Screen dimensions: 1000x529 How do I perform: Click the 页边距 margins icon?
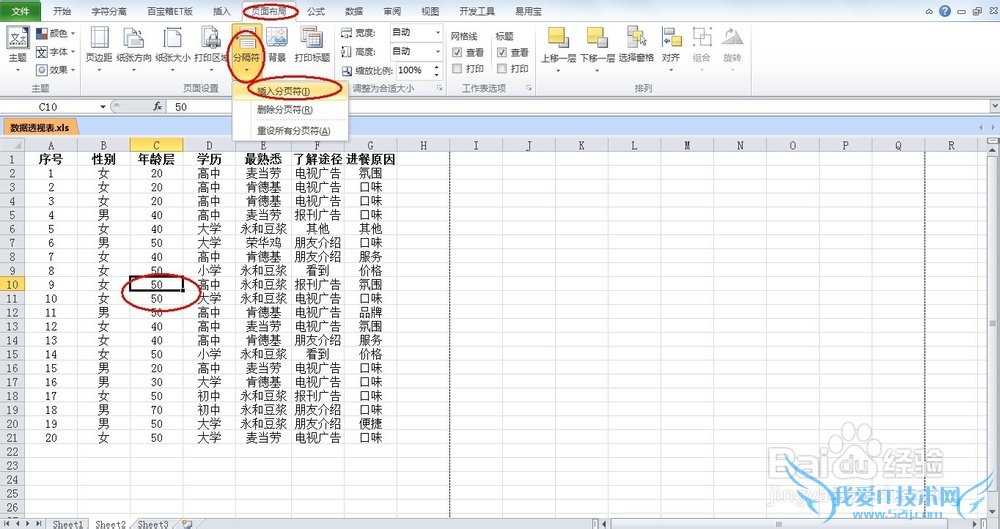pyautogui.click(x=99, y=38)
